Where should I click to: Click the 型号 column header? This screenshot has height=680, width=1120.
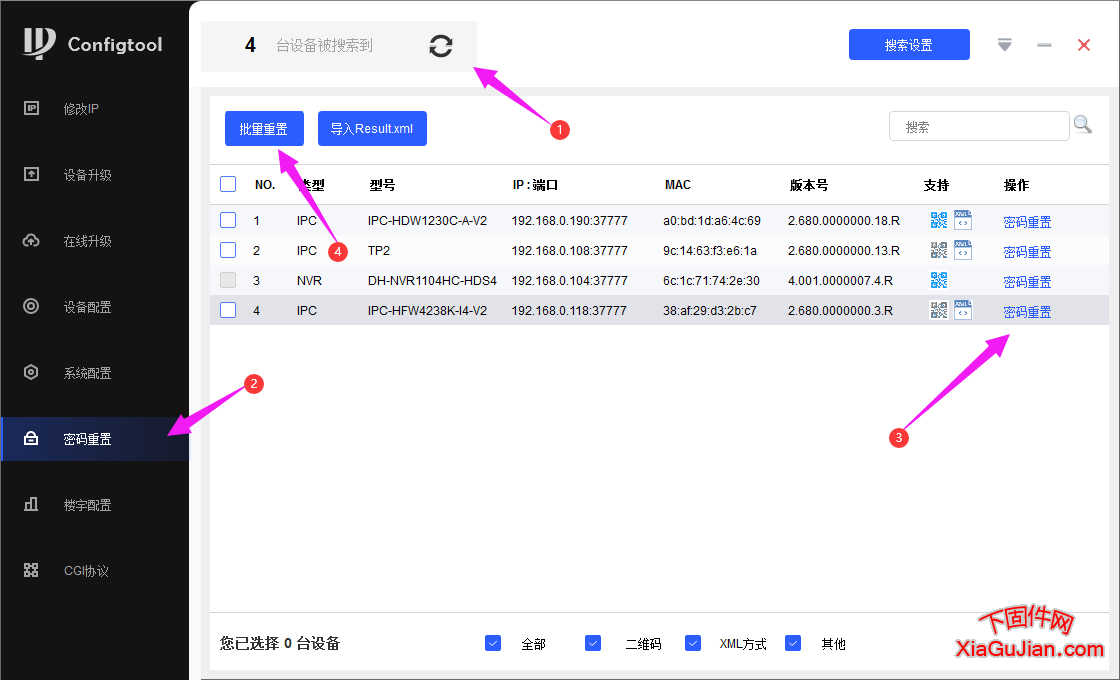(382, 185)
